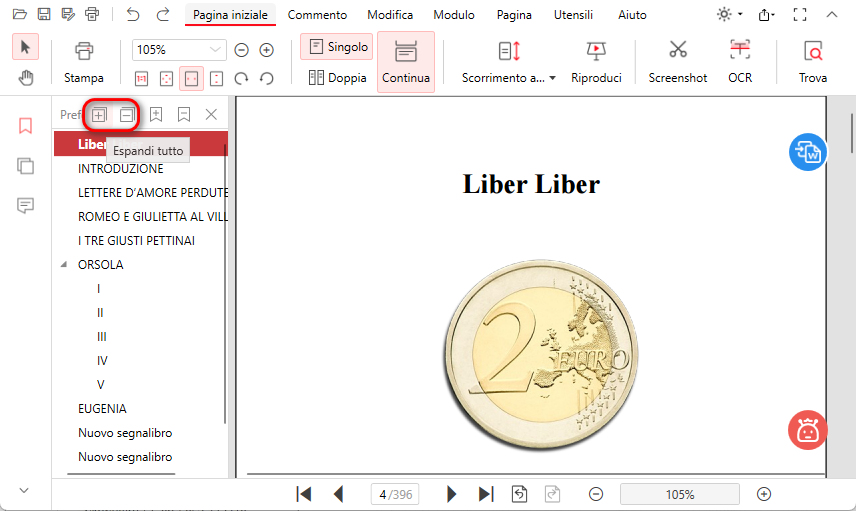Click the share export icon
856x511 pixels.
pos(766,15)
